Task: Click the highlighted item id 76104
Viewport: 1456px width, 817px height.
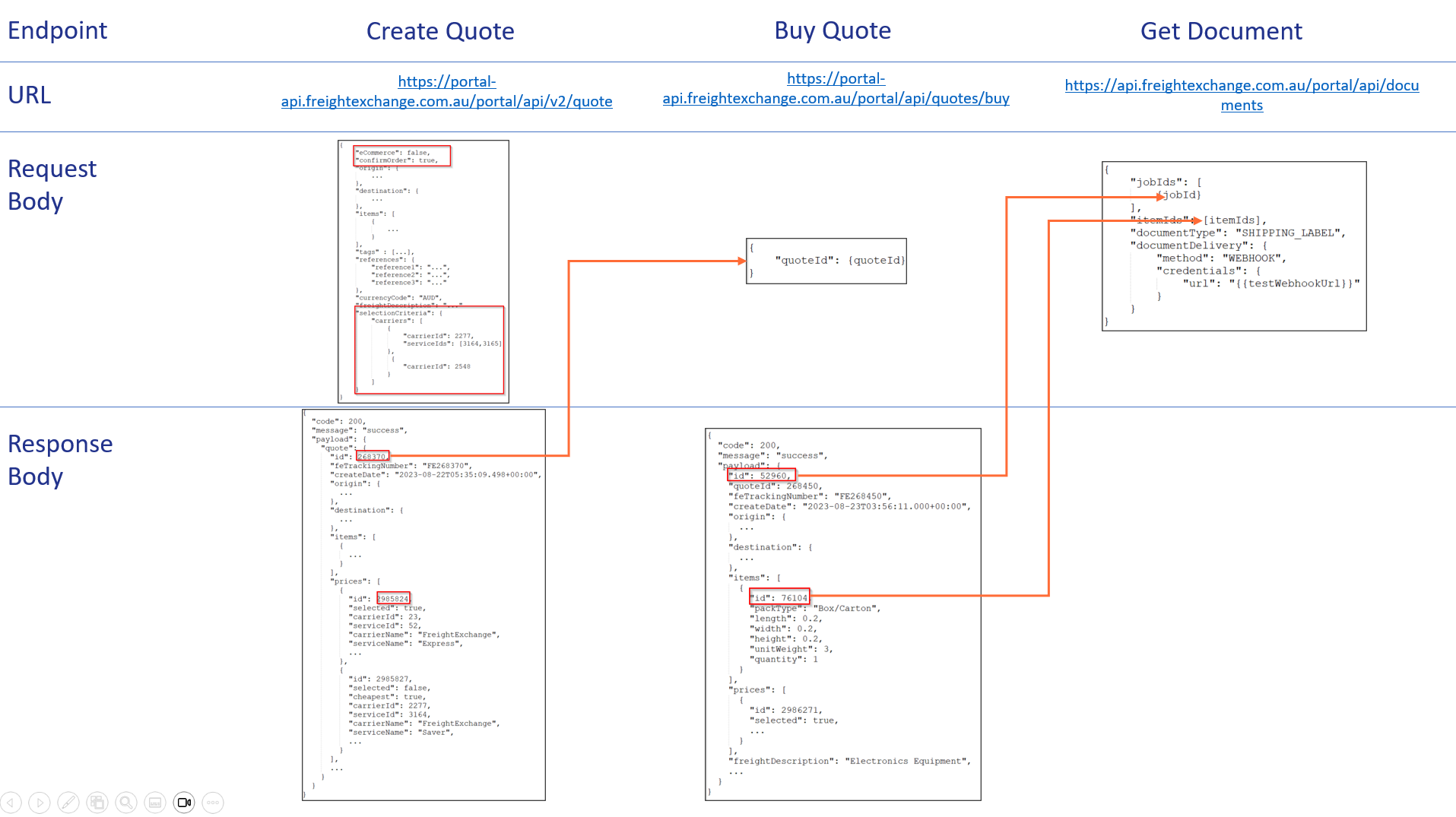Action: click(x=780, y=597)
